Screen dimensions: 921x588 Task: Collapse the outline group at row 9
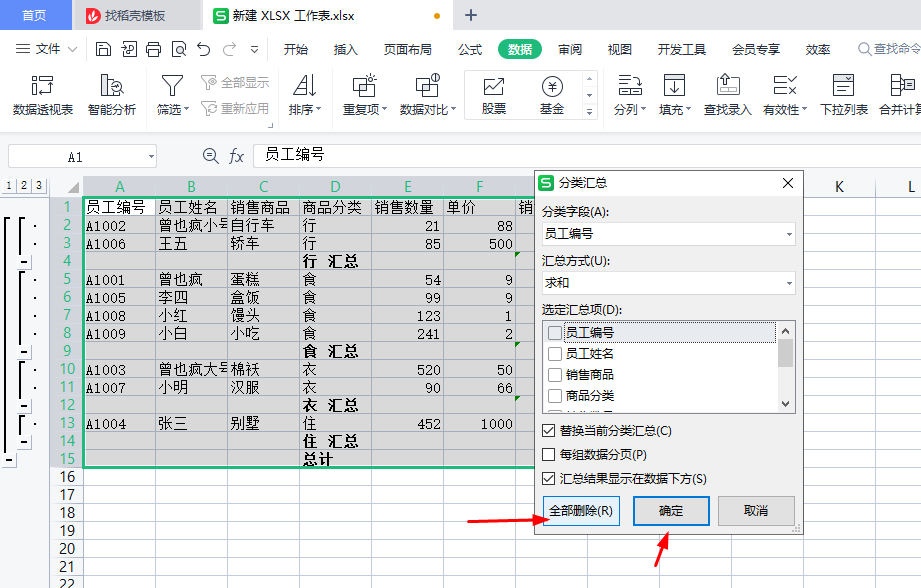pyautogui.click(x=23, y=352)
